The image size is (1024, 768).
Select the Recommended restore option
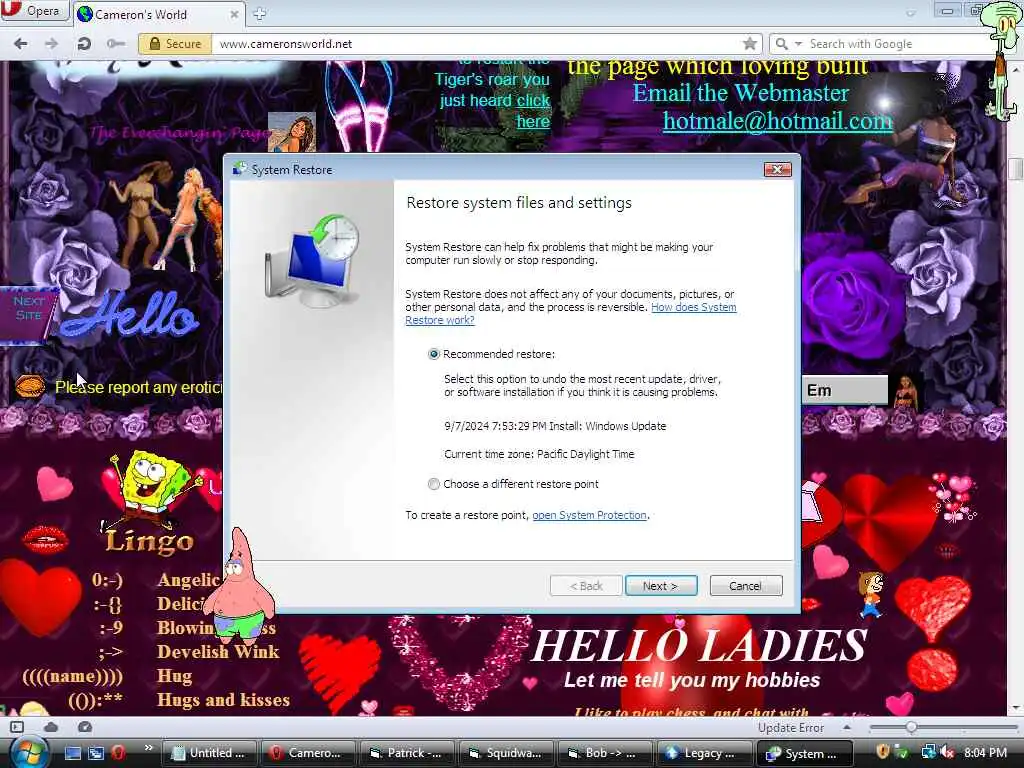[434, 354]
